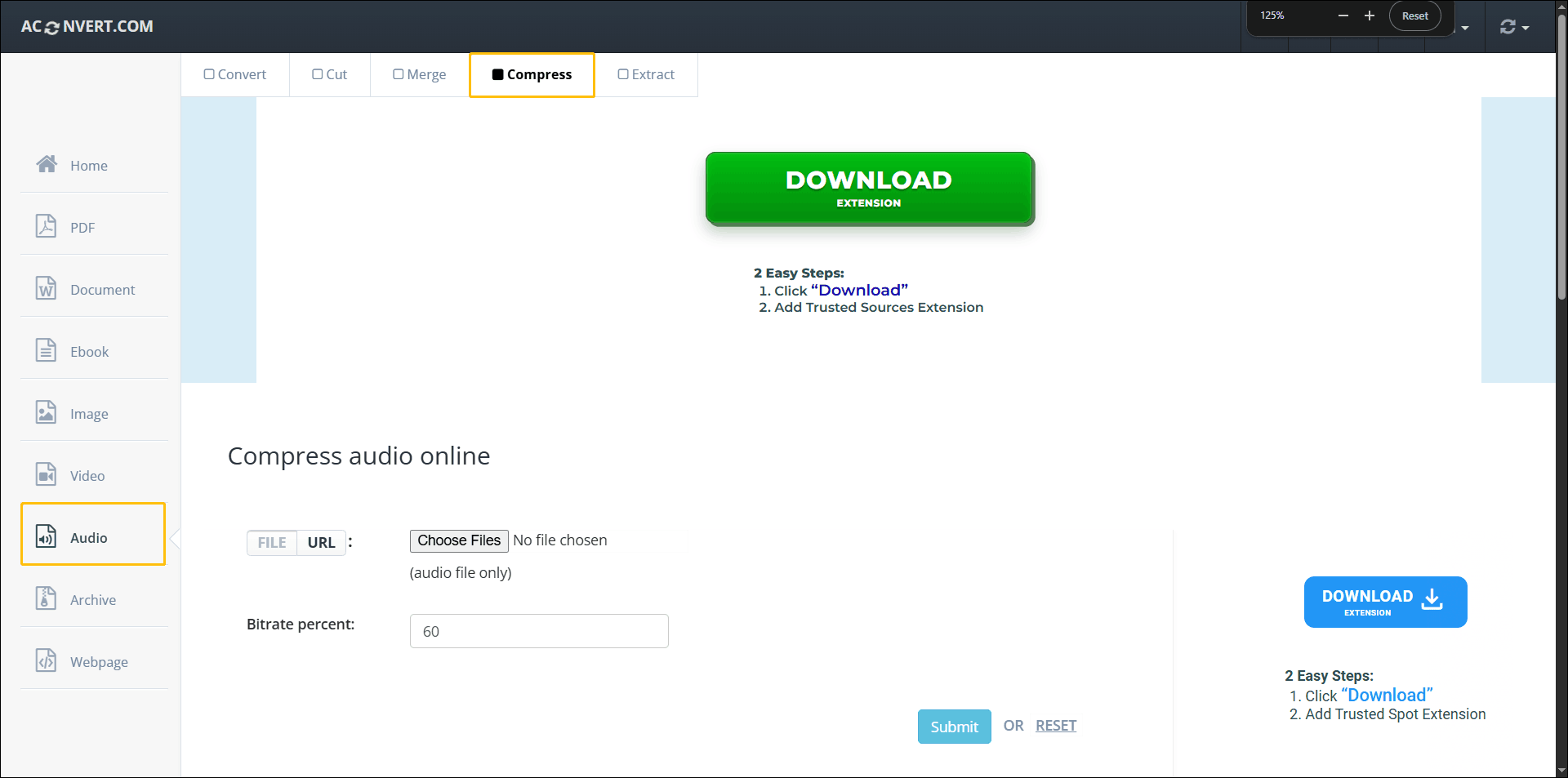The image size is (1568, 778).
Task: Open Image tools using the sidebar icon
Action: (x=47, y=412)
